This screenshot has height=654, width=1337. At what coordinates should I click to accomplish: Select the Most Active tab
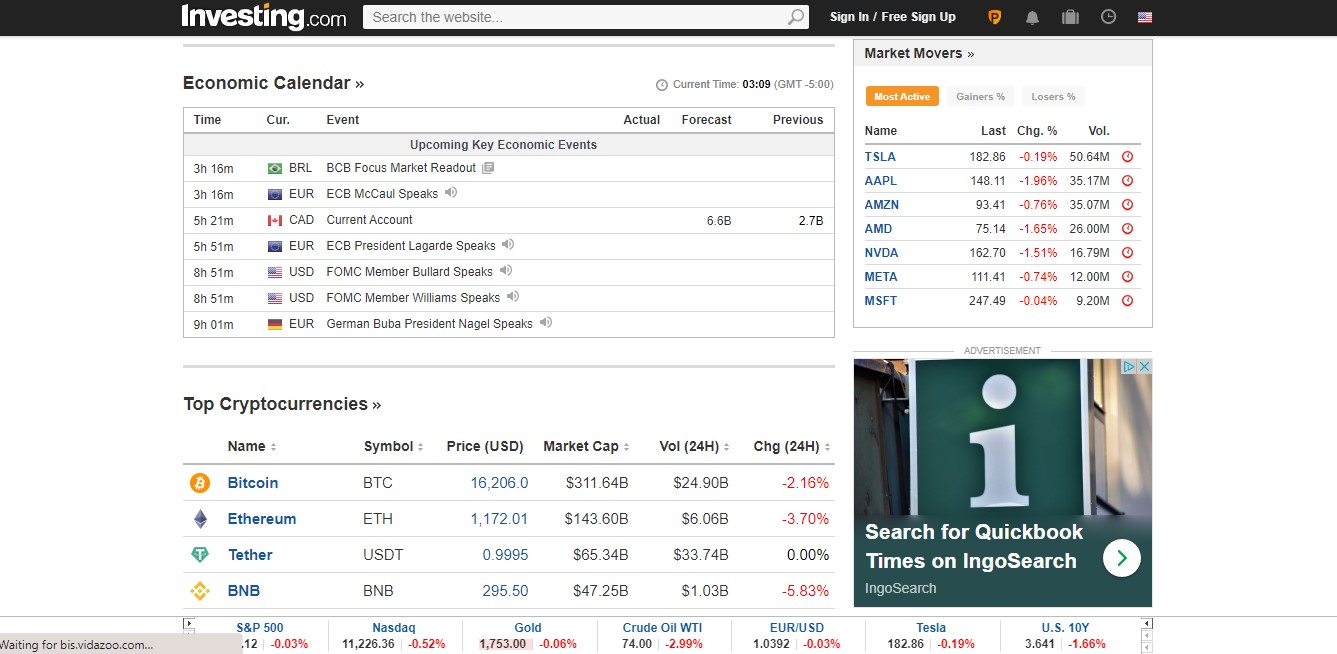click(901, 96)
